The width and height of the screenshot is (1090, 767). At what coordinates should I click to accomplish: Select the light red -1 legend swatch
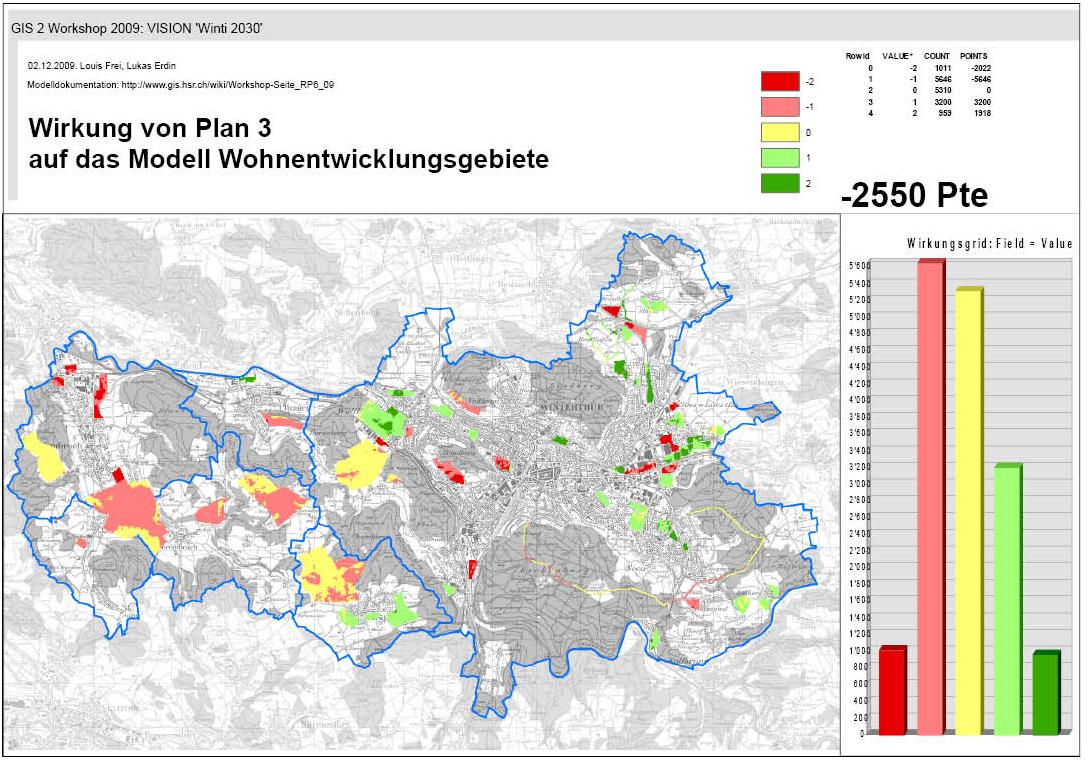pos(780,106)
